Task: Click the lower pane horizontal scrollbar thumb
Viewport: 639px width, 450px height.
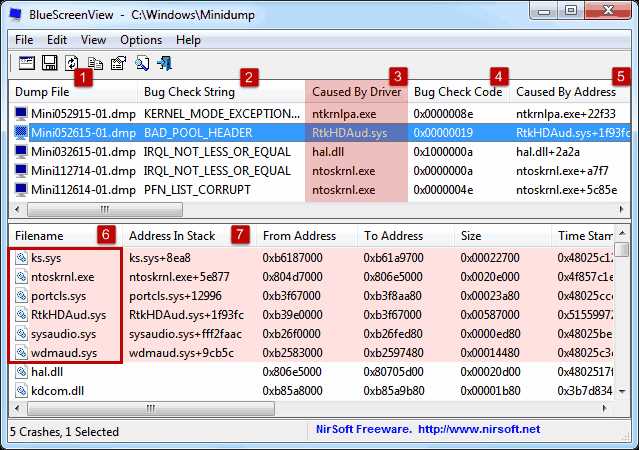Action: [151, 408]
